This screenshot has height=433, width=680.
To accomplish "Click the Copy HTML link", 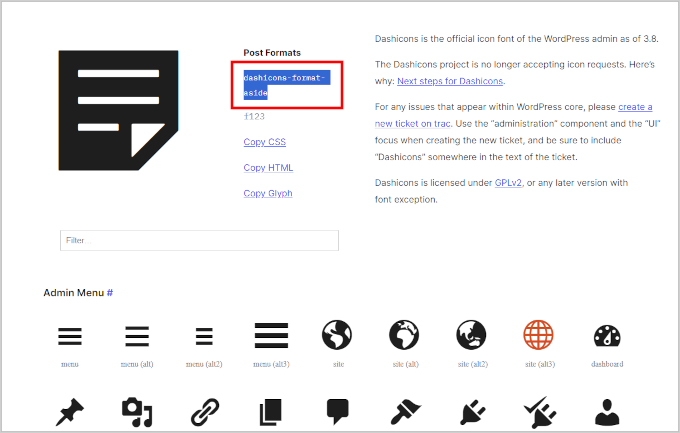I will pyautogui.click(x=268, y=167).
